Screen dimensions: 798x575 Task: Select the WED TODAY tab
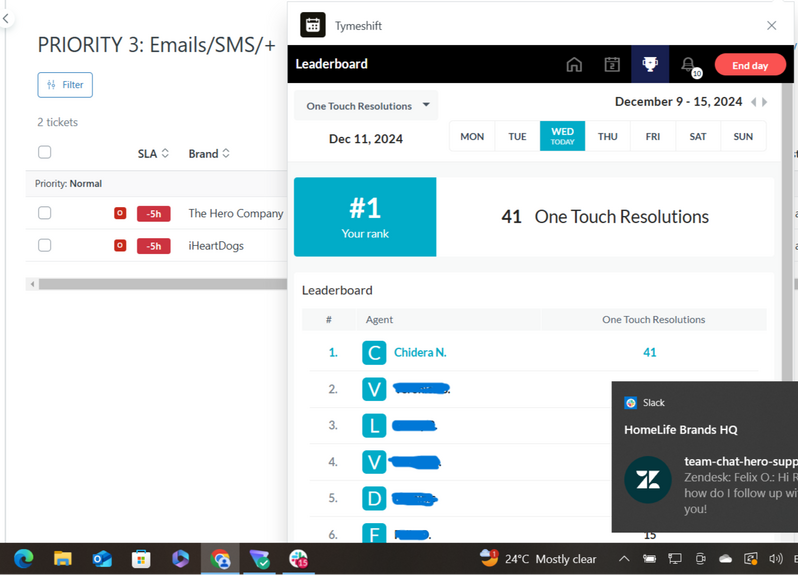point(562,136)
